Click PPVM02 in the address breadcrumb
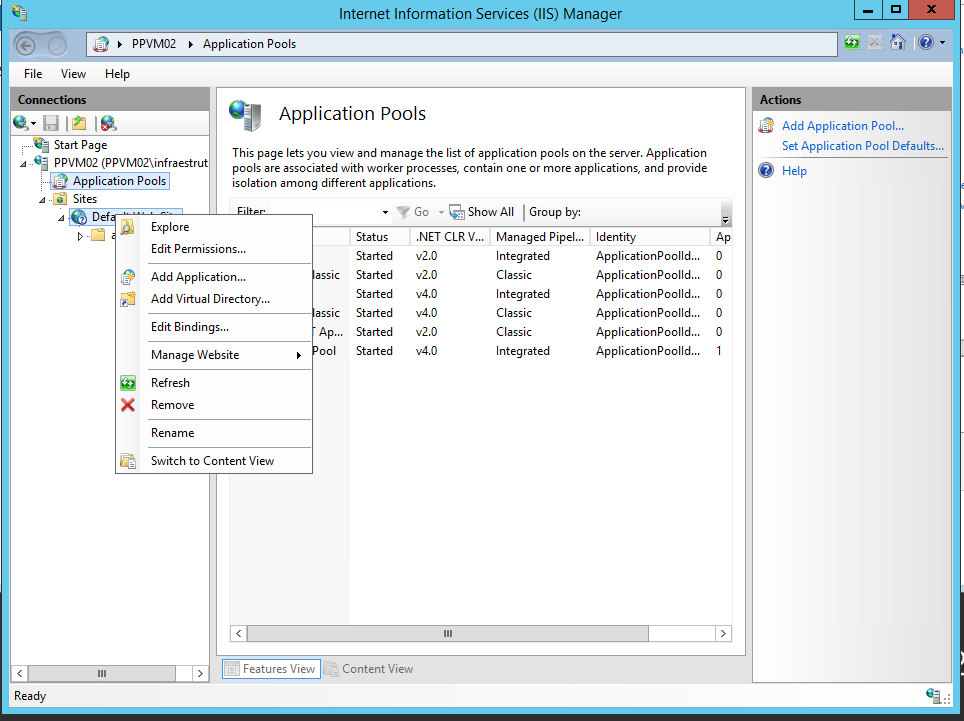Screen dimensions: 964x721 point(154,44)
